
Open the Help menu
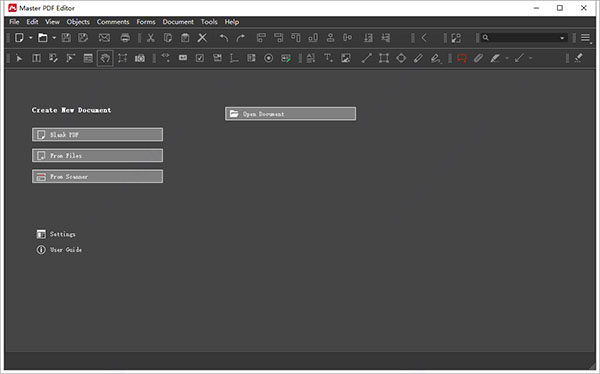[x=232, y=22]
